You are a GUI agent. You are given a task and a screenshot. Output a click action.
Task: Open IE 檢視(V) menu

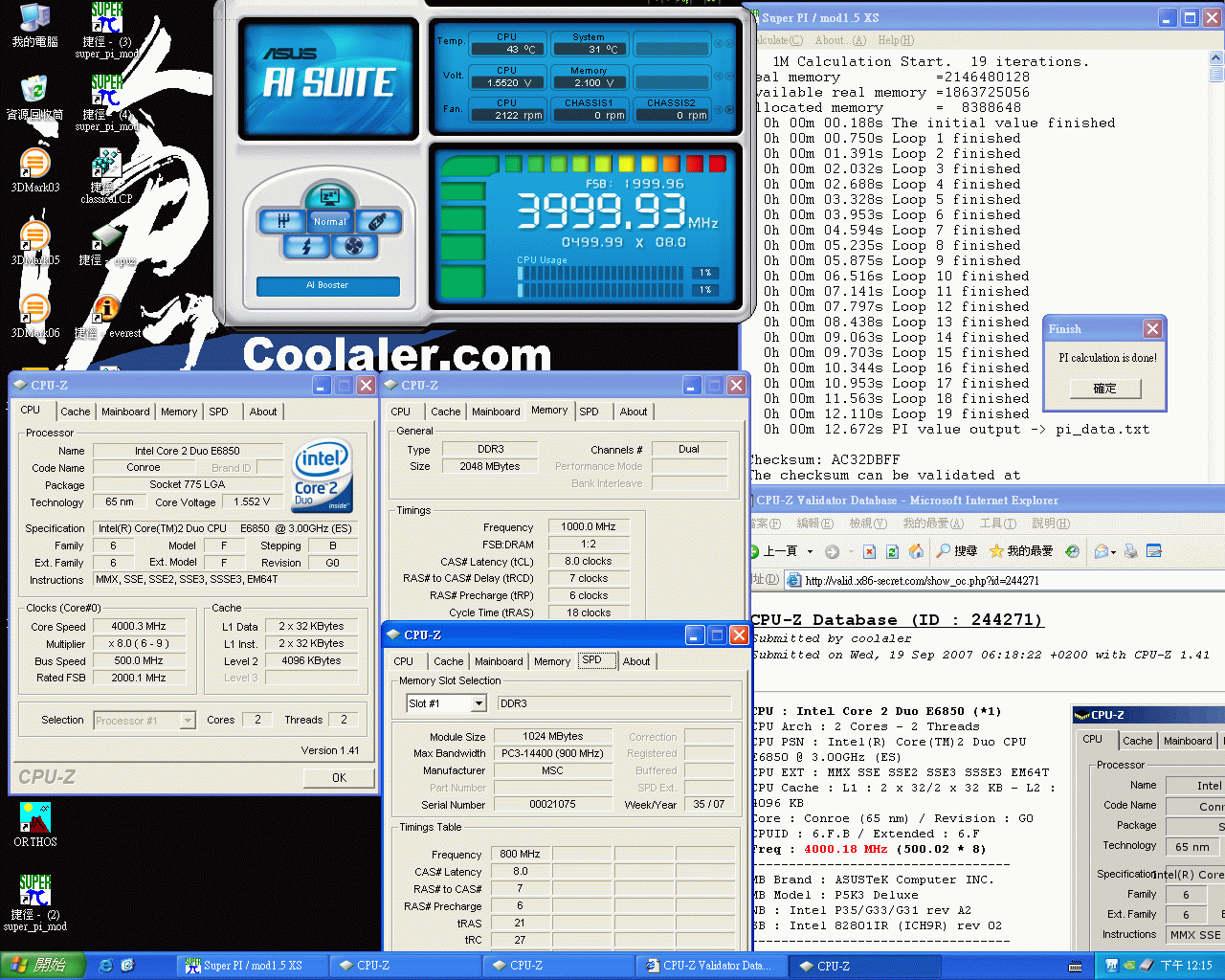[868, 523]
